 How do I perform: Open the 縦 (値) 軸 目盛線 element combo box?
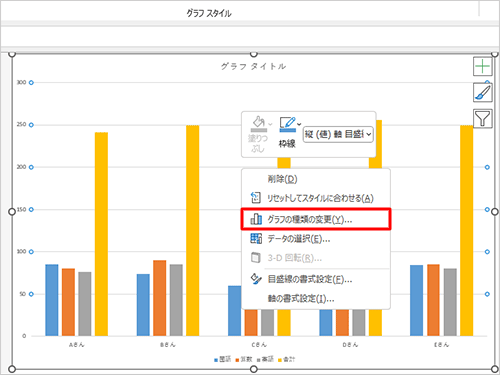coord(338,134)
